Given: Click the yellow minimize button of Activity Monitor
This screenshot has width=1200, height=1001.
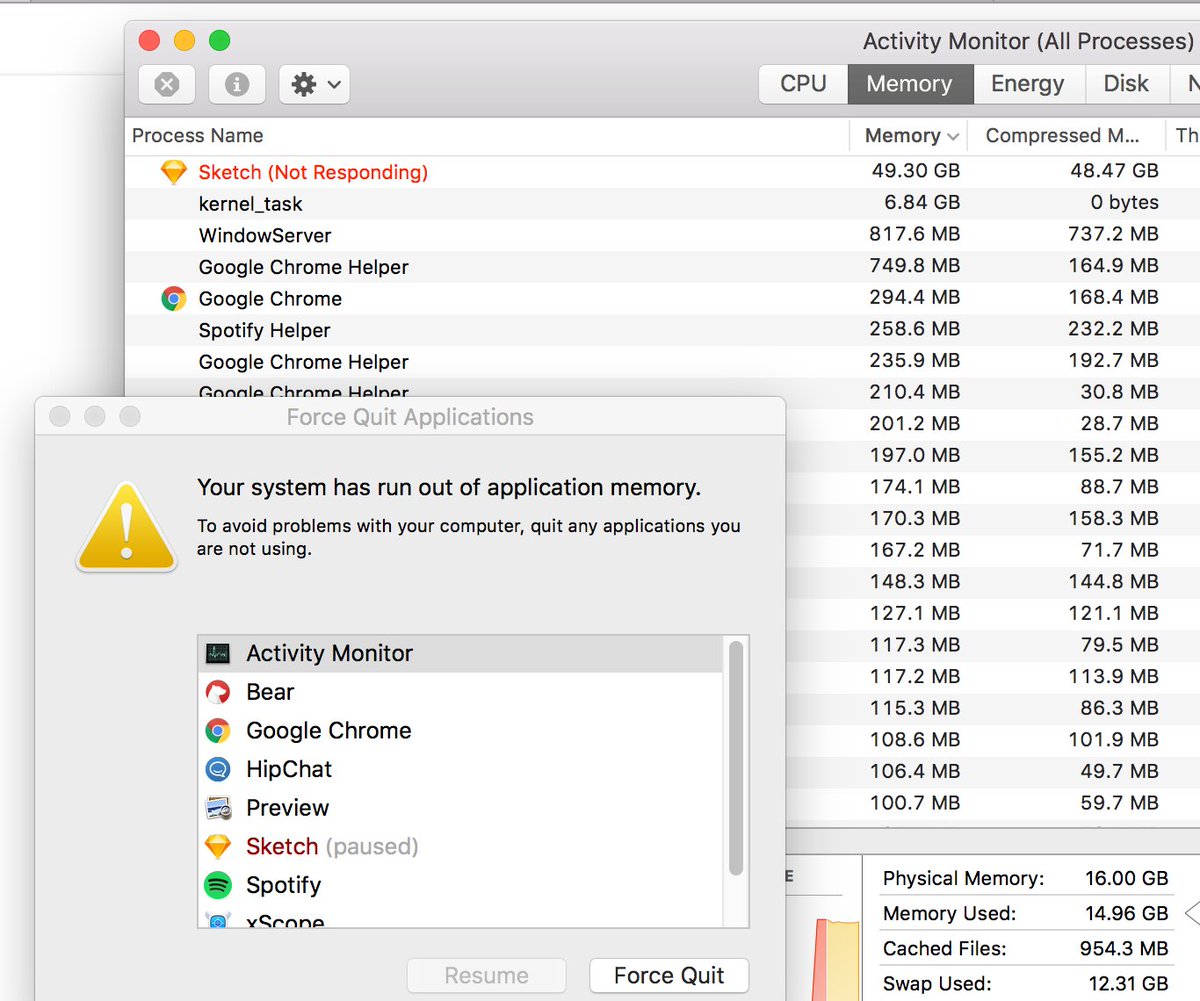Looking at the screenshot, I should tap(184, 40).
